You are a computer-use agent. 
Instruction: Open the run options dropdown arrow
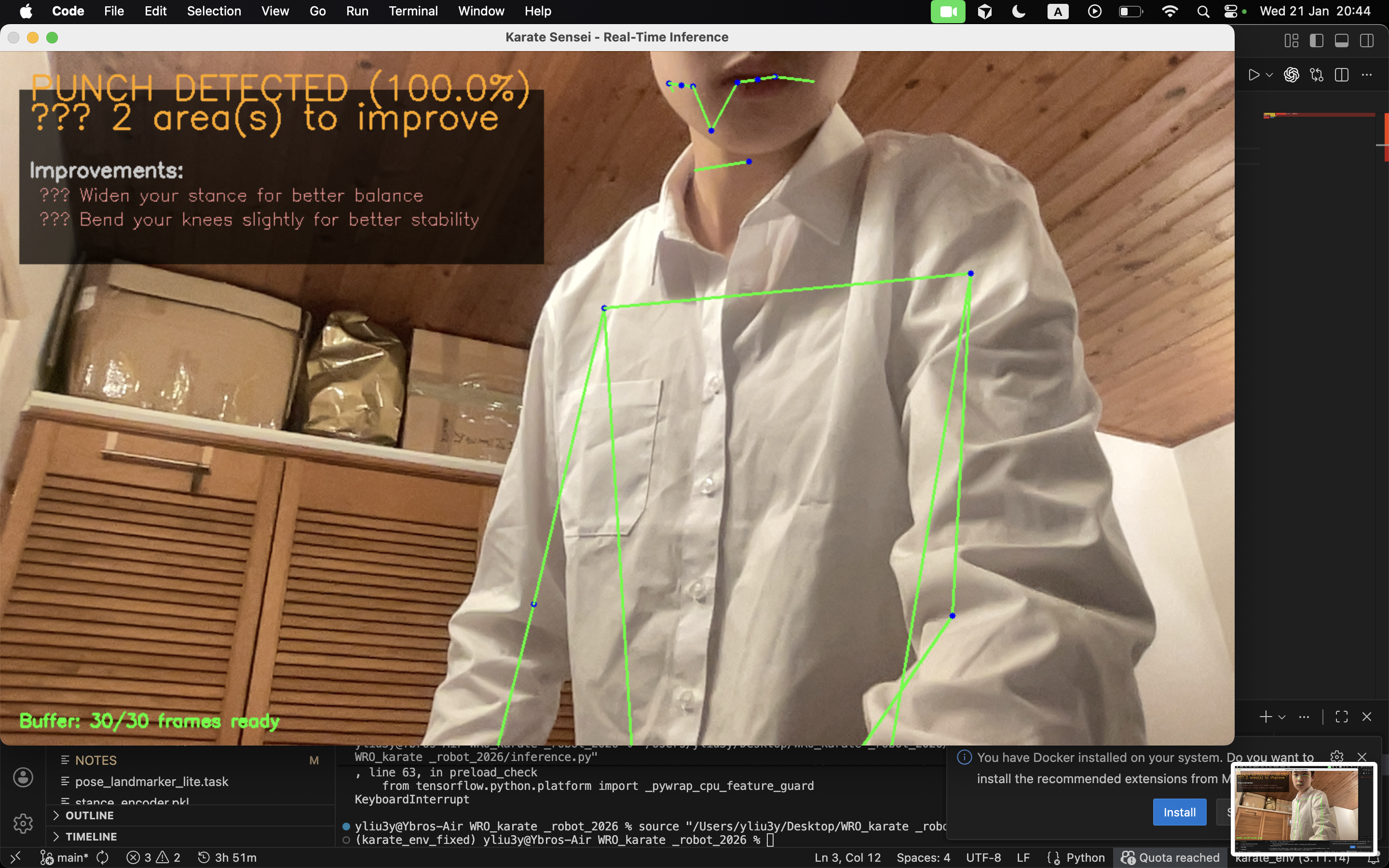1269,75
